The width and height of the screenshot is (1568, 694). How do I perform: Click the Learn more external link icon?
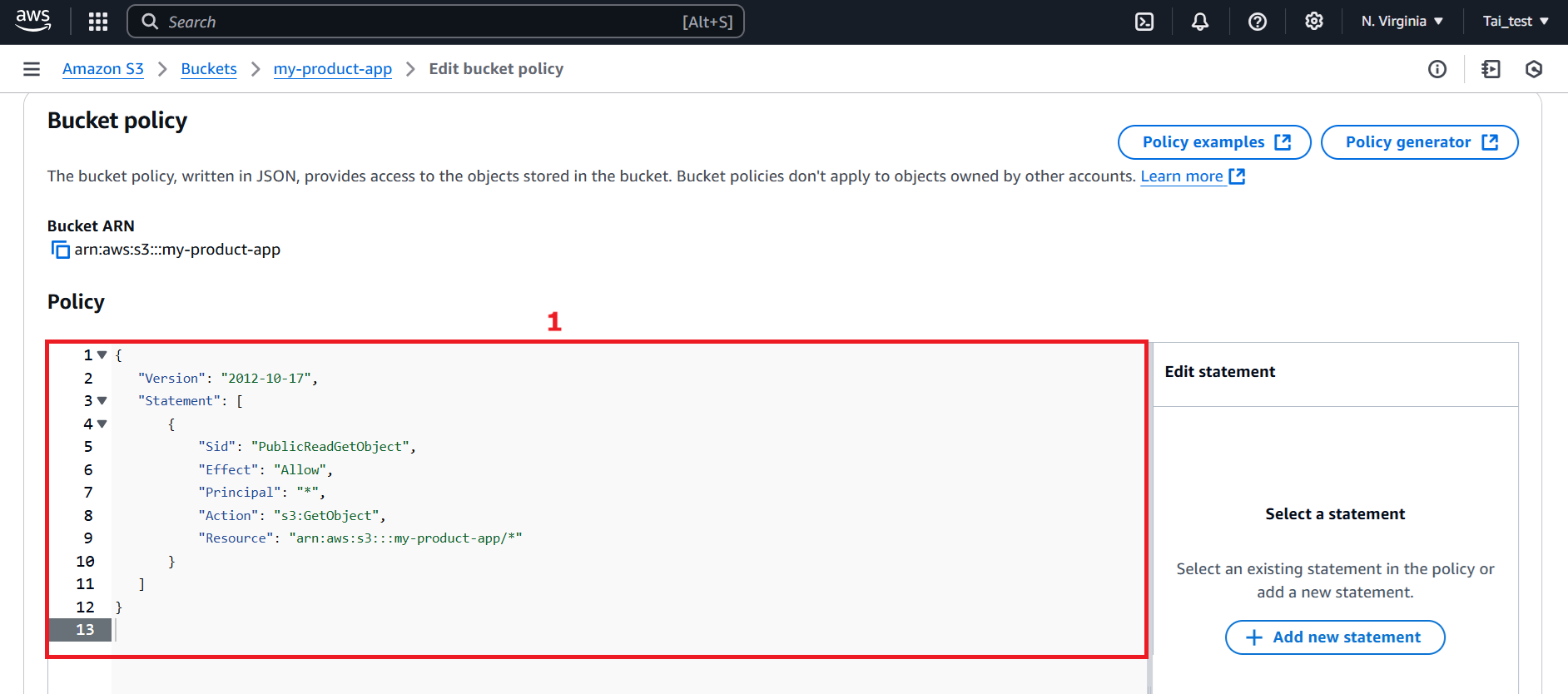point(1237,176)
